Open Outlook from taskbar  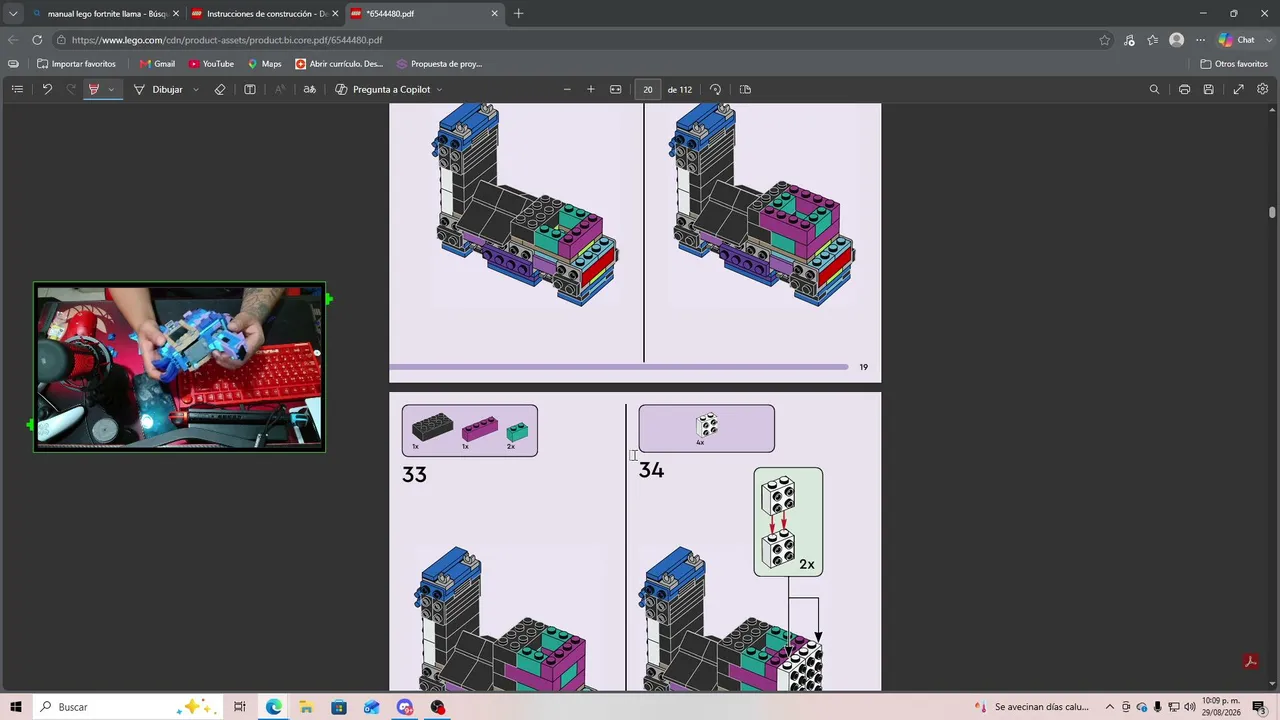(372, 707)
